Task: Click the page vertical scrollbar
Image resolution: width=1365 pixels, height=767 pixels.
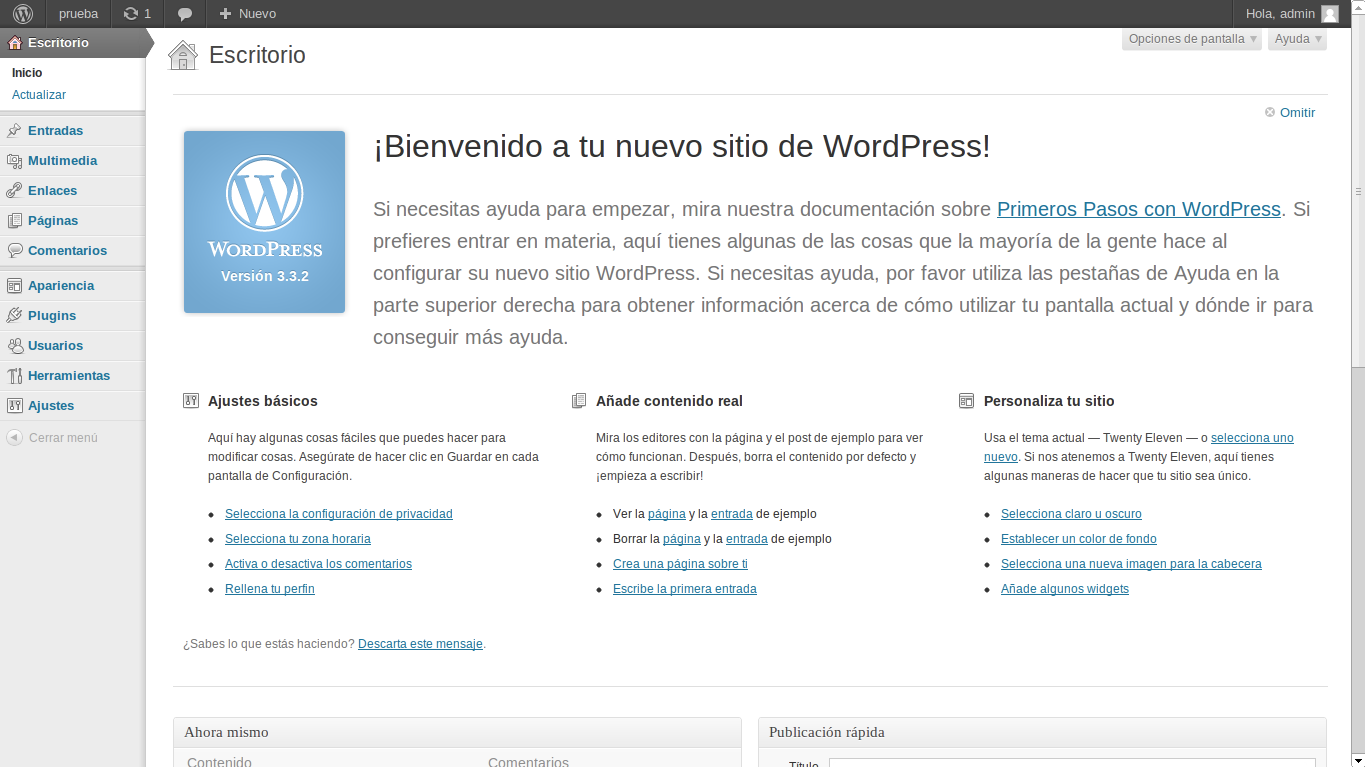Action: (1358, 190)
